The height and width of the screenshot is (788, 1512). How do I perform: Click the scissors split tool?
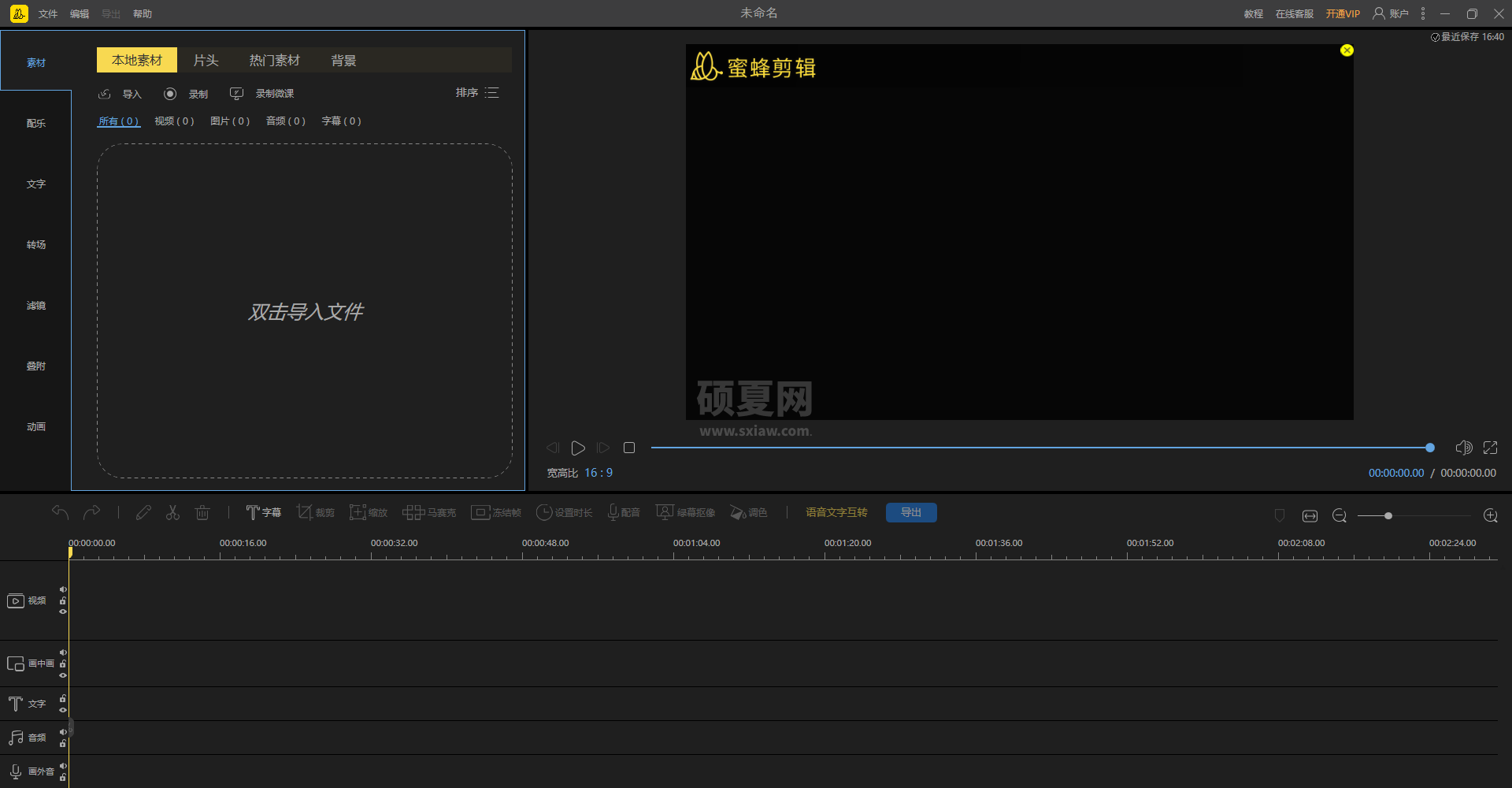click(x=172, y=512)
